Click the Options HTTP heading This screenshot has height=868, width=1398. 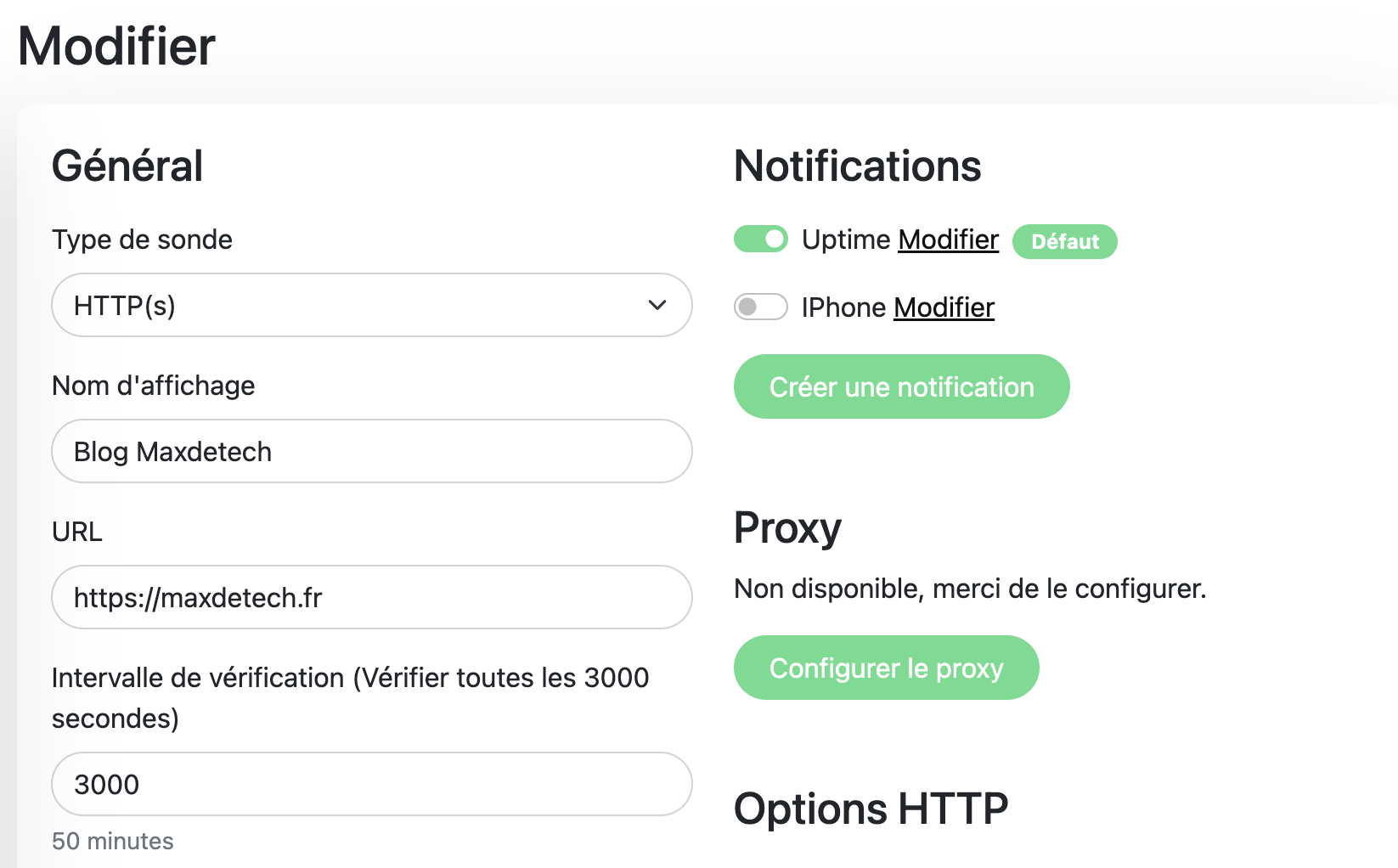coord(871,808)
